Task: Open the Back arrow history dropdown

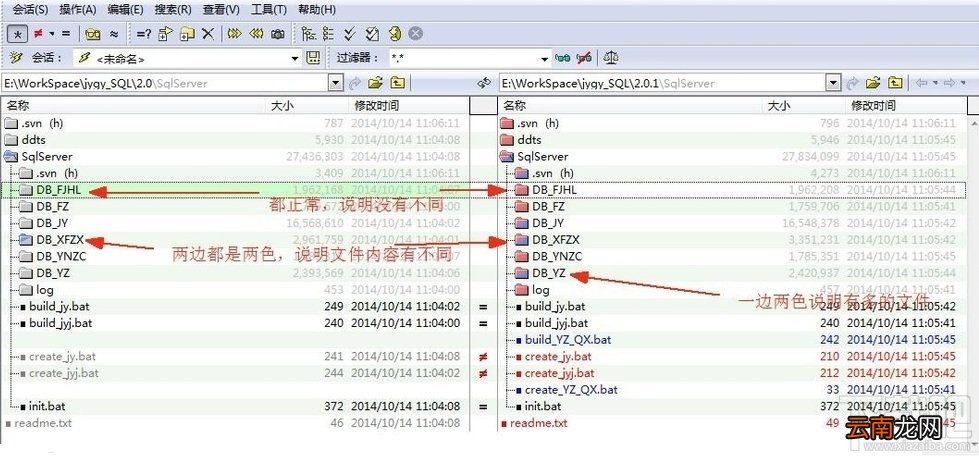Action: (x=935, y=82)
